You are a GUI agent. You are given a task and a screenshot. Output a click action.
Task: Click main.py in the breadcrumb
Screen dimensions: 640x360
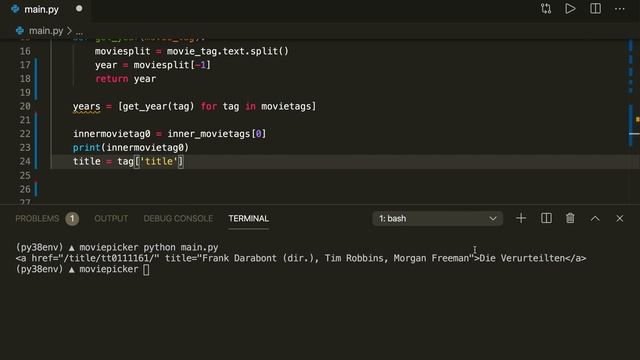point(46,31)
